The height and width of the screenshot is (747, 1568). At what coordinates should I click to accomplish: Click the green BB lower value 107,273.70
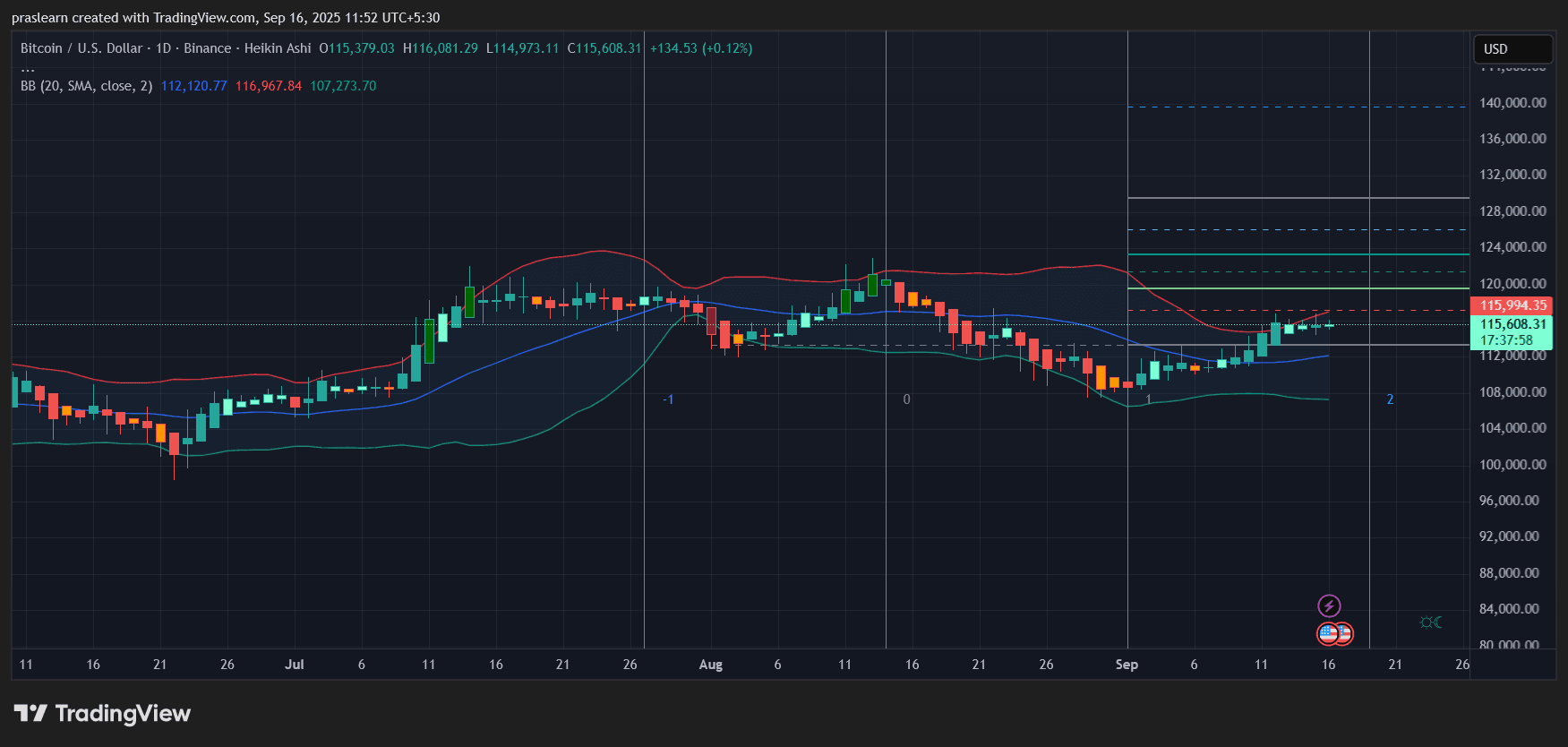343,86
